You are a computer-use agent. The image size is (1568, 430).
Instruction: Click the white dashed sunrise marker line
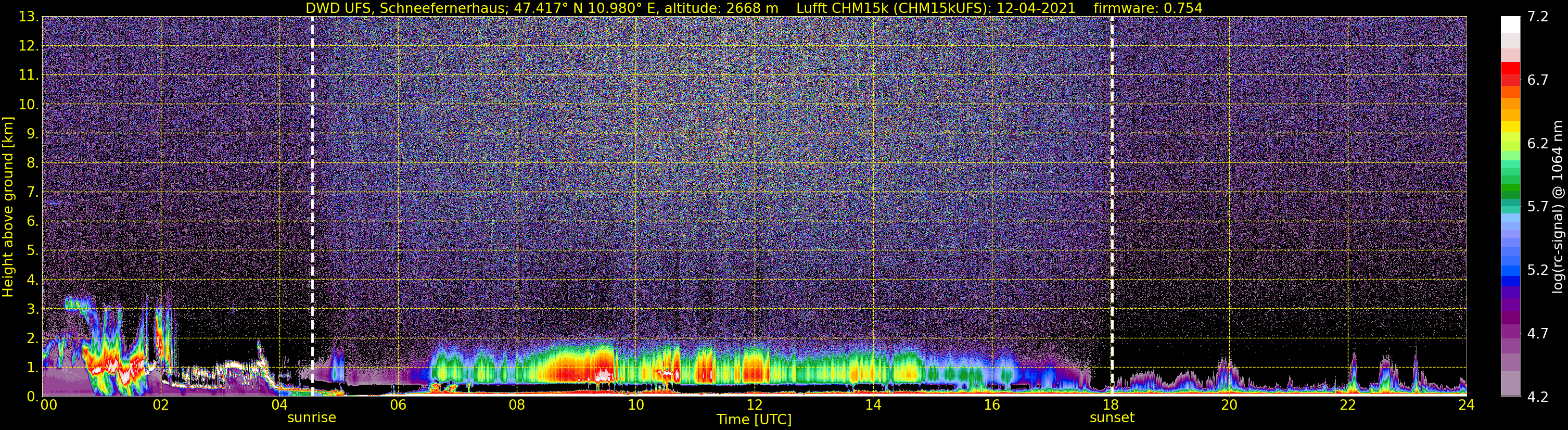click(x=312, y=207)
